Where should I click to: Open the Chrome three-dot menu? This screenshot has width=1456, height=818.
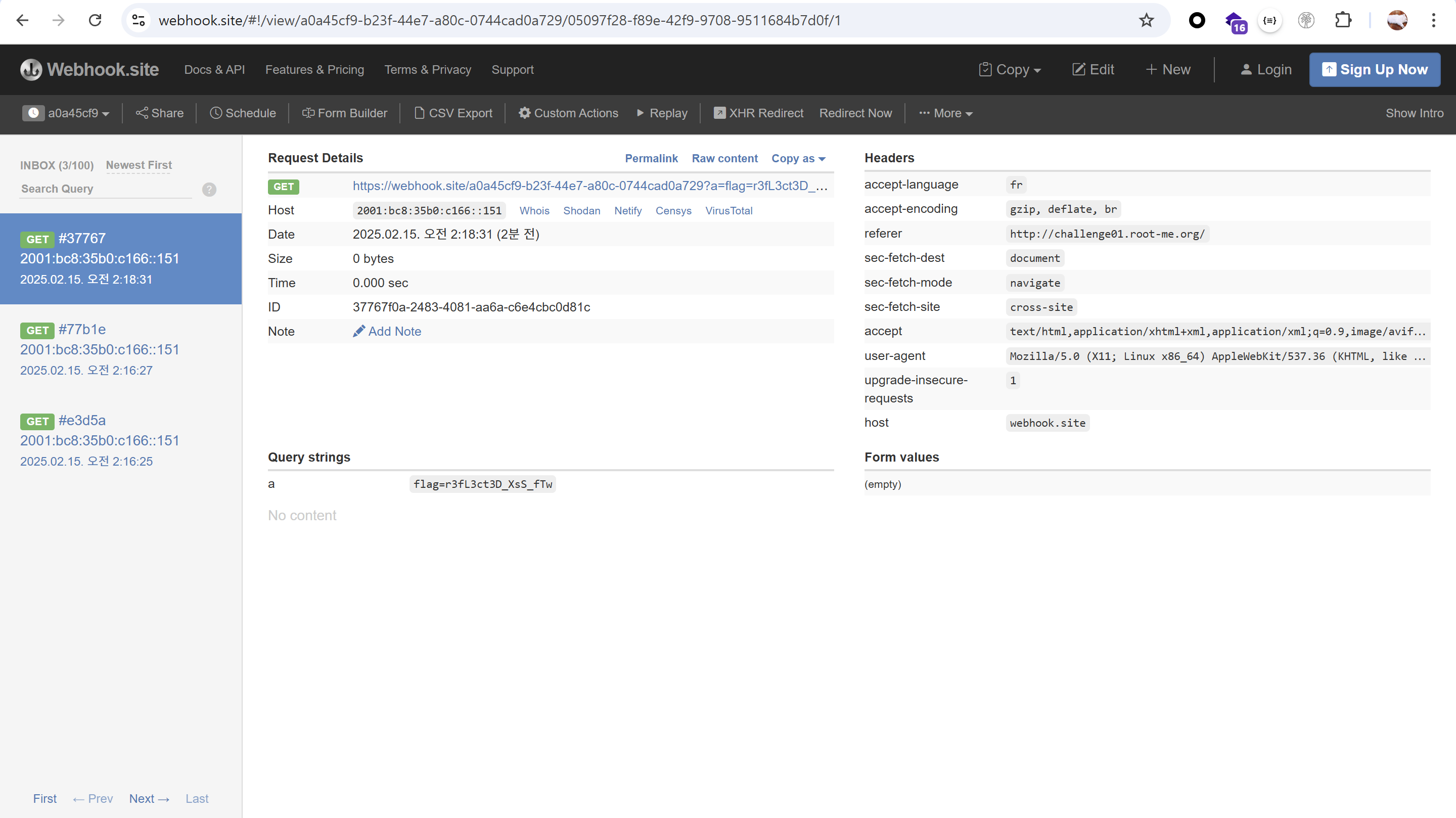(1433, 20)
